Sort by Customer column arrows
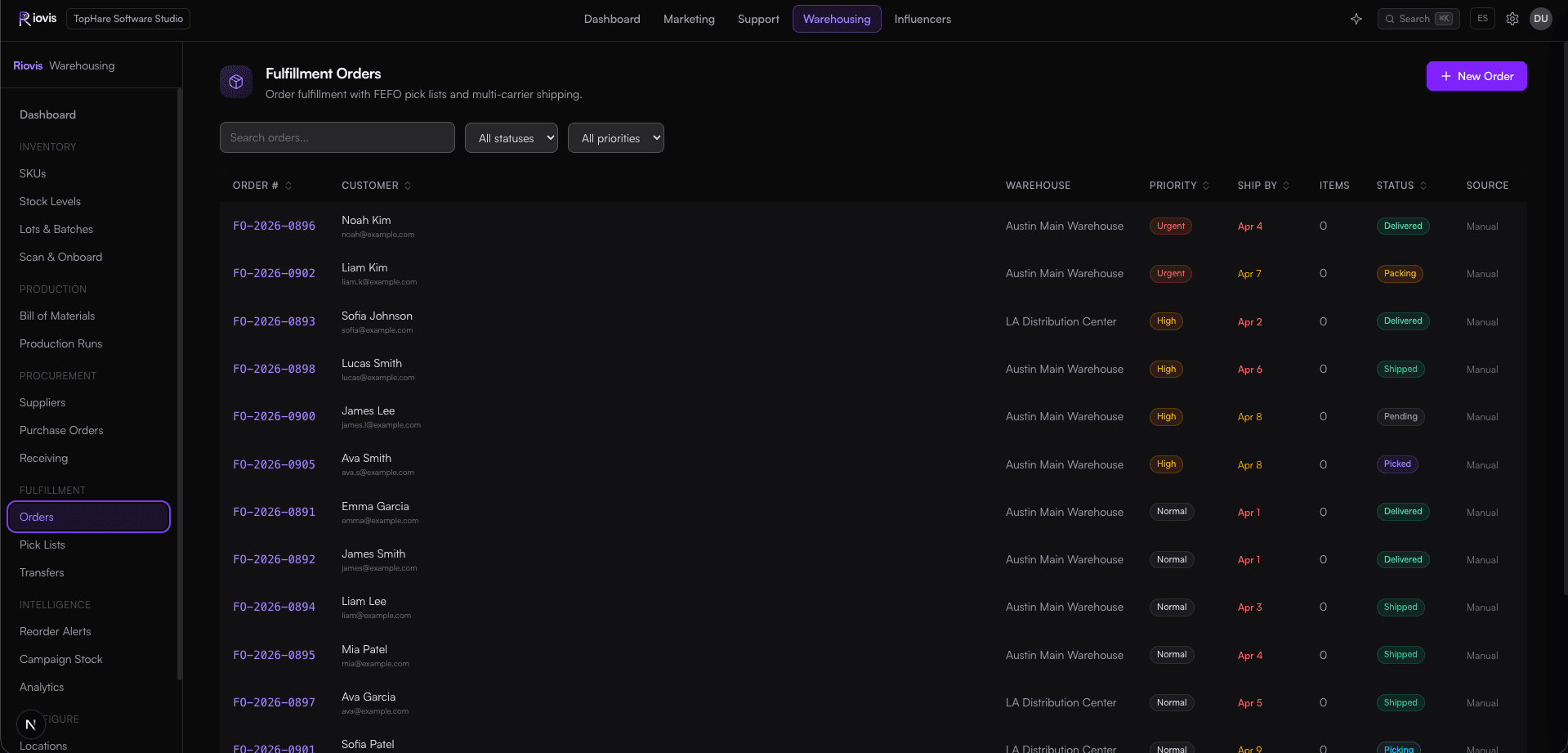 408,186
